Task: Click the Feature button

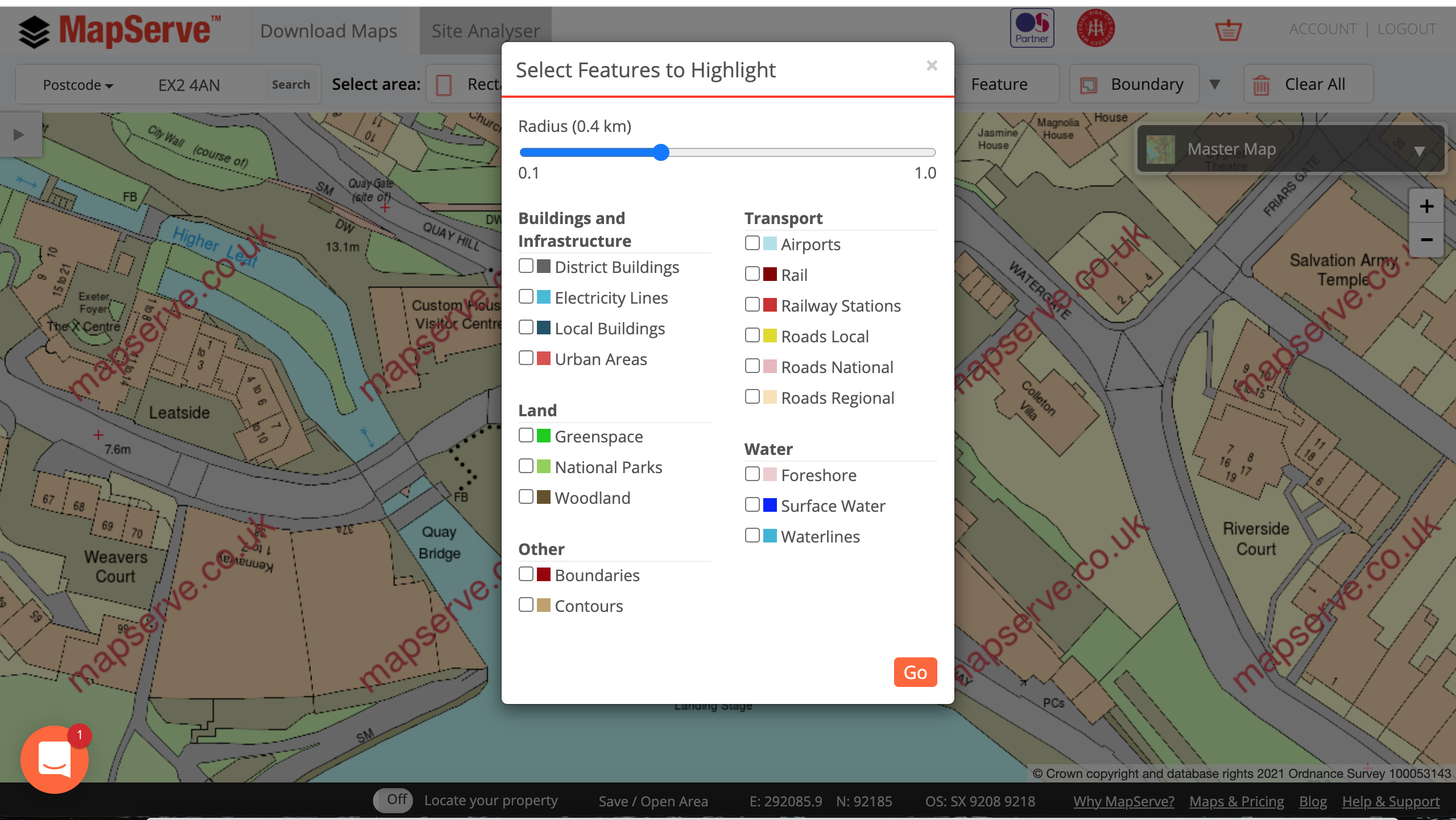Action: click(999, 84)
